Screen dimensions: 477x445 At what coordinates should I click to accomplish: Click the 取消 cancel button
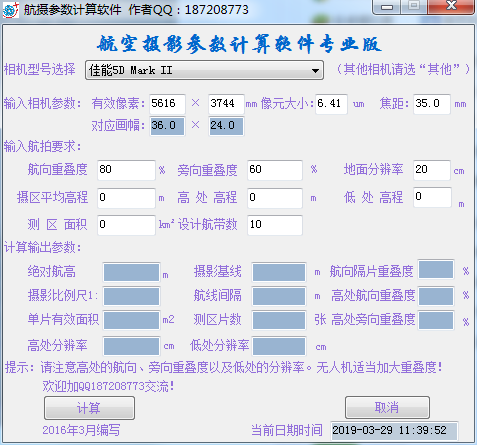[387, 407]
